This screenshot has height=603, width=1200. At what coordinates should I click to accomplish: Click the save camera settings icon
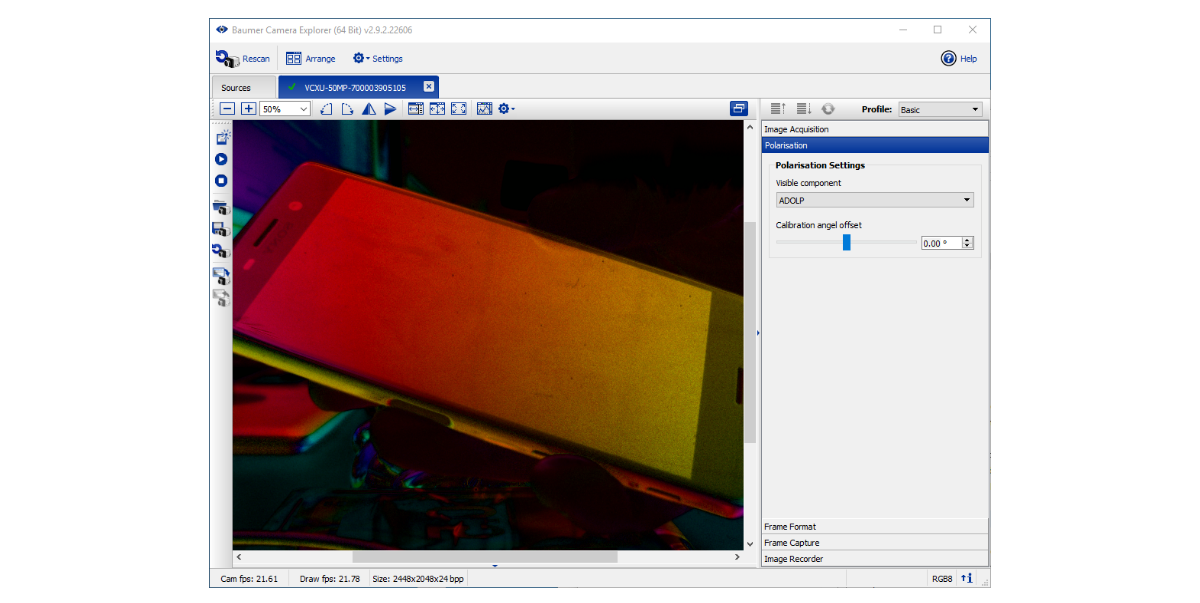(x=221, y=229)
